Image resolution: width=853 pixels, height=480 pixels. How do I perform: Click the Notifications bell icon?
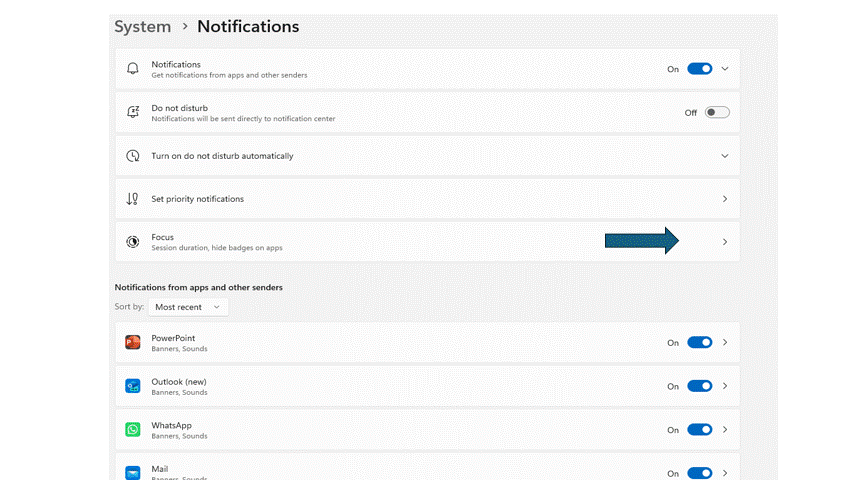pyautogui.click(x=133, y=69)
